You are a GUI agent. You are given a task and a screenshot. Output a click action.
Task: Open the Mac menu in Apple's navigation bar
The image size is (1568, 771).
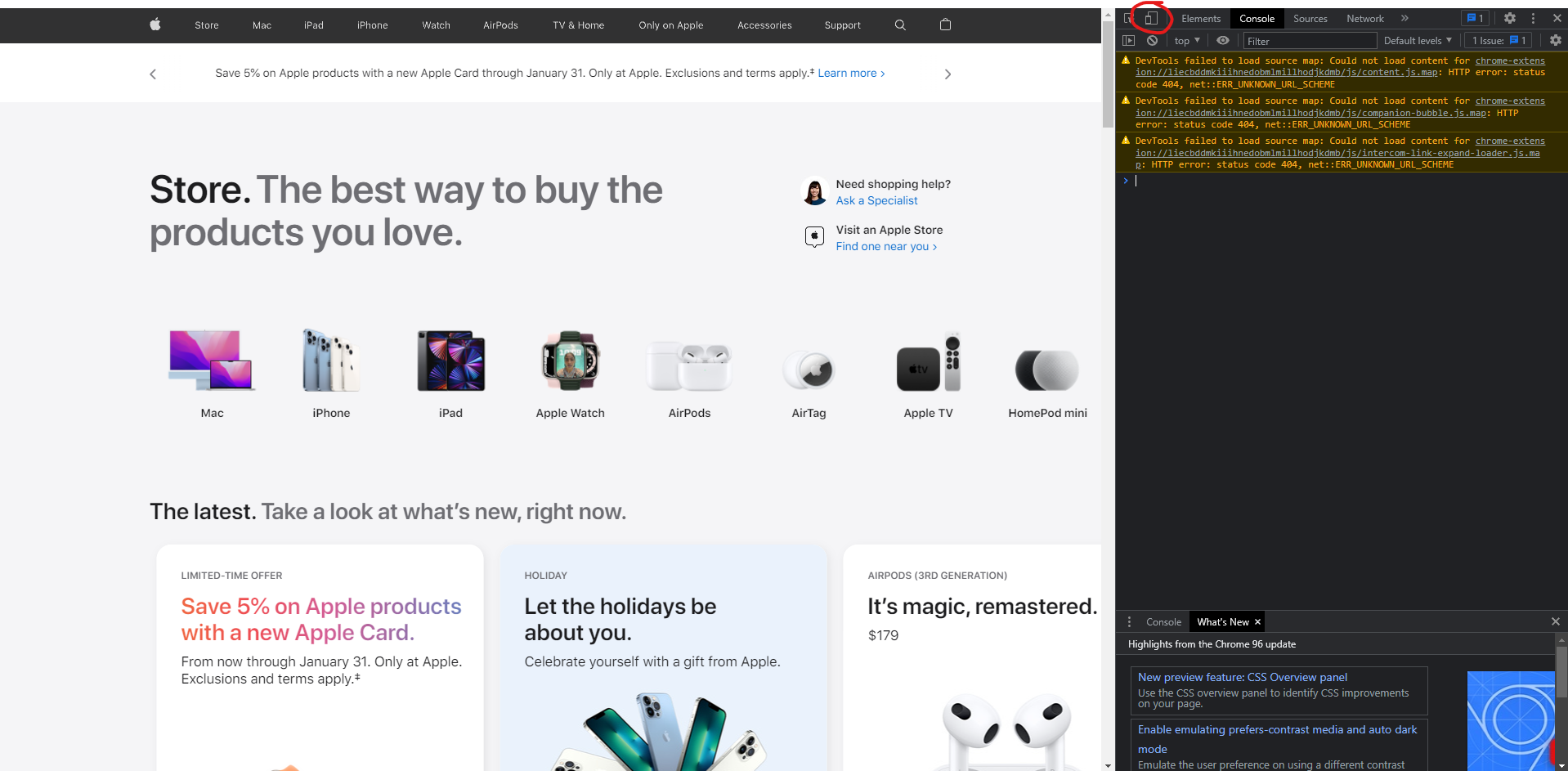(x=262, y=25)
